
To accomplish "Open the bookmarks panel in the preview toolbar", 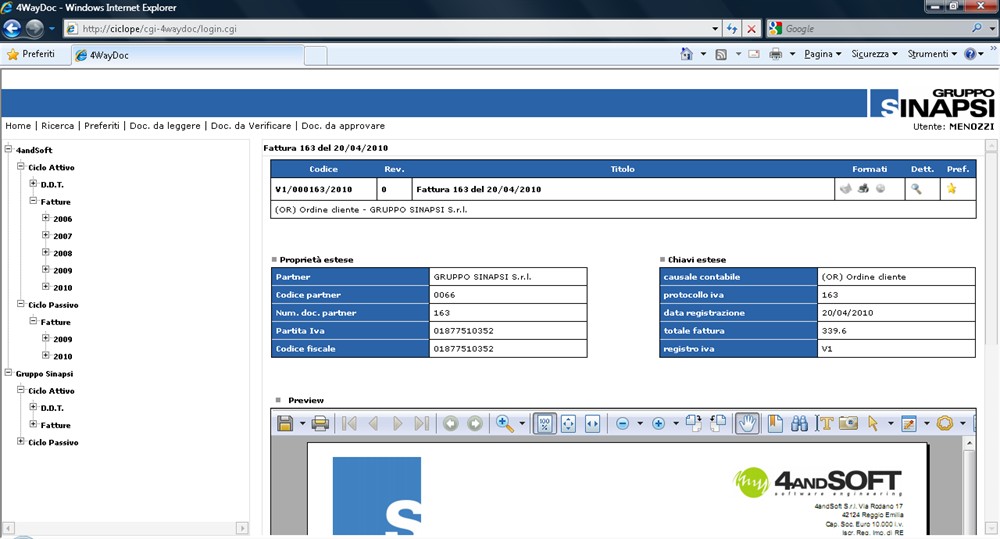I will tap(775, 424).
